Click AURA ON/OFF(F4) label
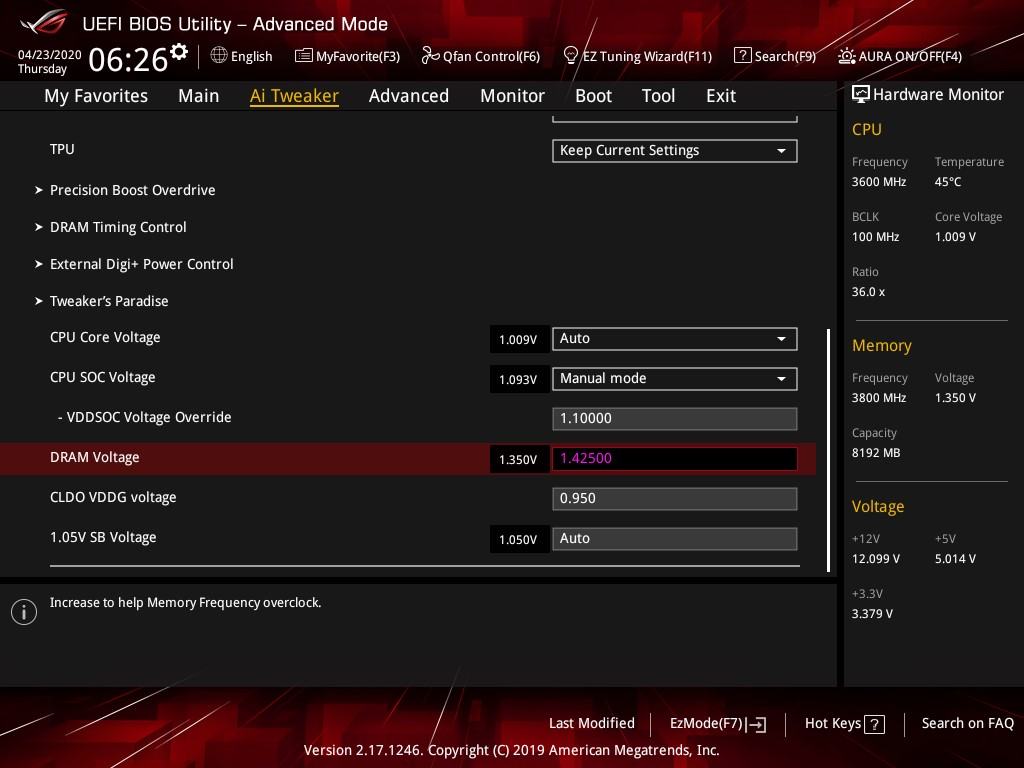The image size is (1024, 768). click(x=910, y=57)
